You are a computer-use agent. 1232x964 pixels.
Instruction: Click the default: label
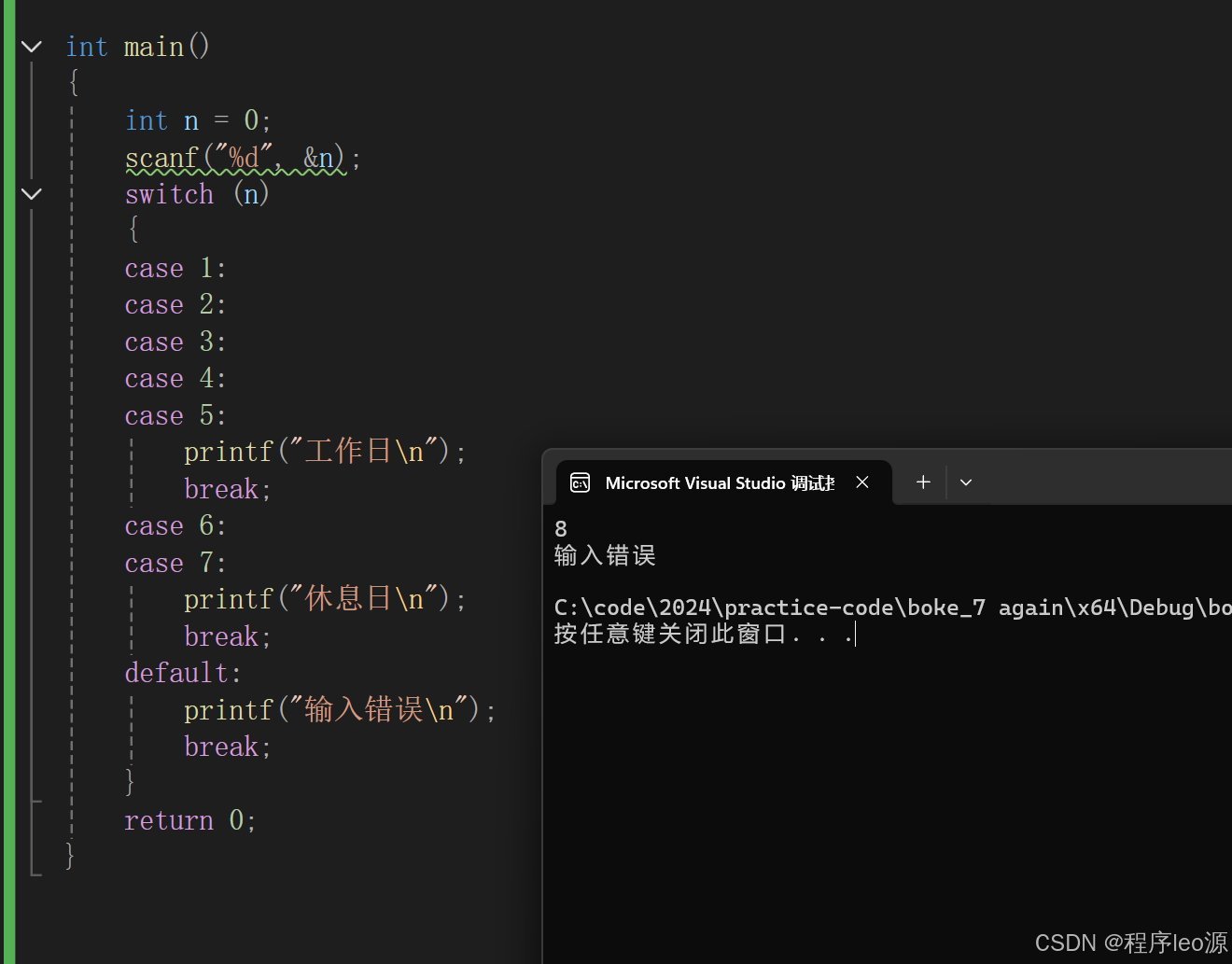click(x=183, y=673)
